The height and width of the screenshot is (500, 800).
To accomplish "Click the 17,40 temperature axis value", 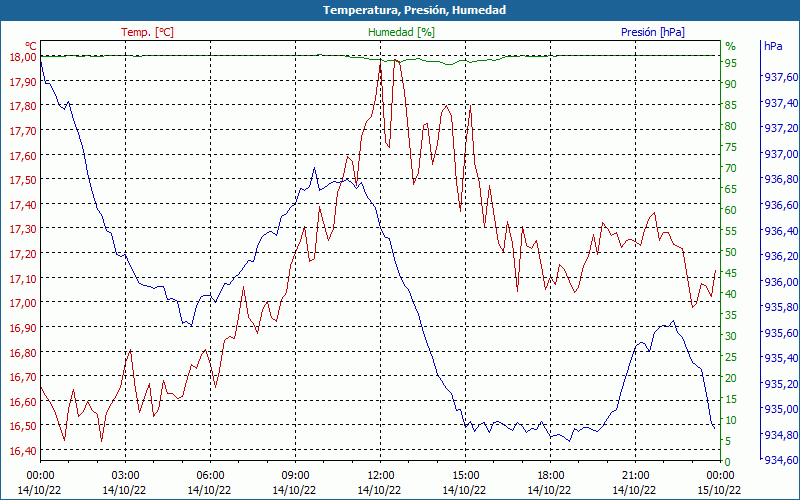I will (23, 204).
